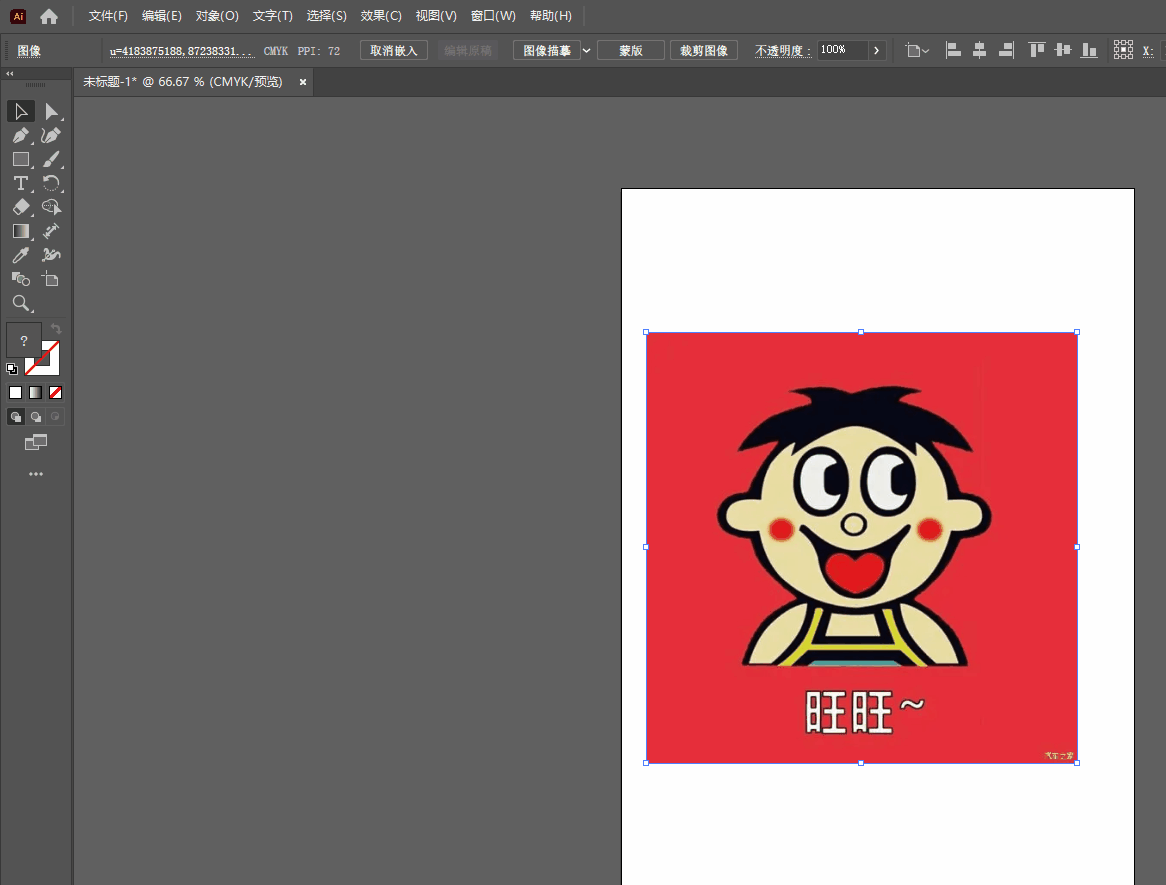Open the 编辑(E) menu
The width and height of the screenshot is (1166, 885).
(x=161, y=16)
